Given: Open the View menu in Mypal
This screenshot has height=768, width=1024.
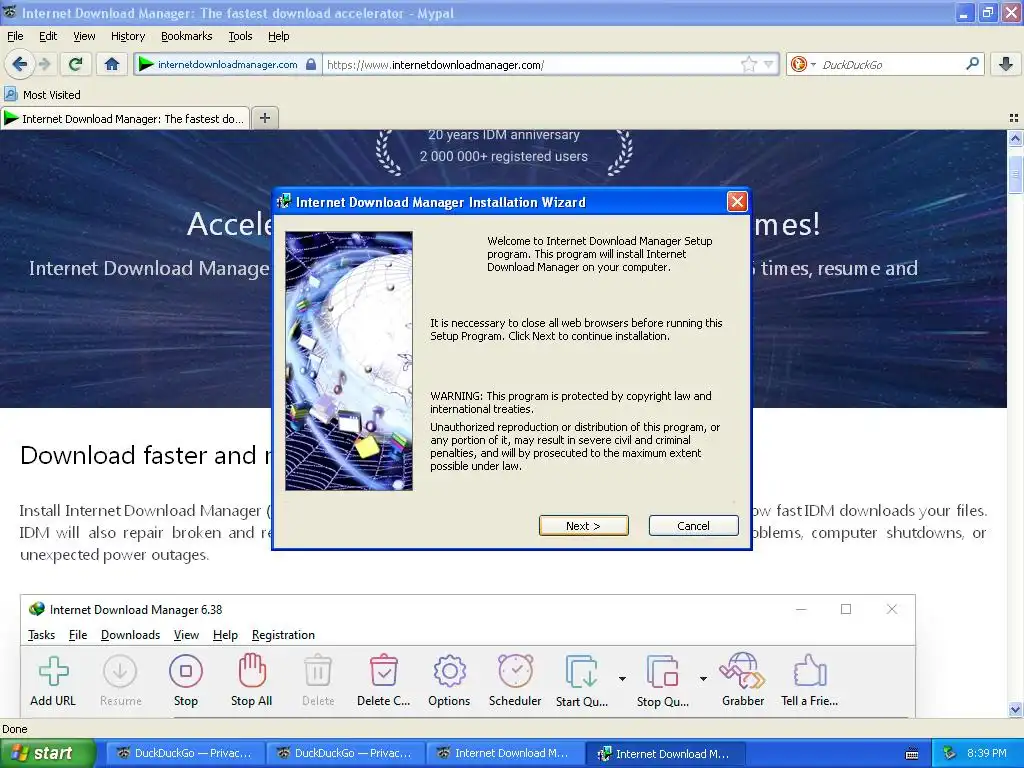Looking at the screenshot, I should pyautogui.click(x=84, y=36).
